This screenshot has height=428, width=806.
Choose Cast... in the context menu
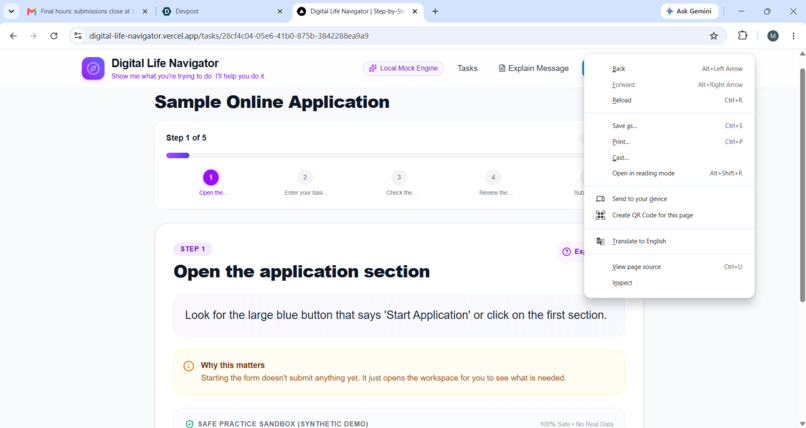(x=669, y=158)
